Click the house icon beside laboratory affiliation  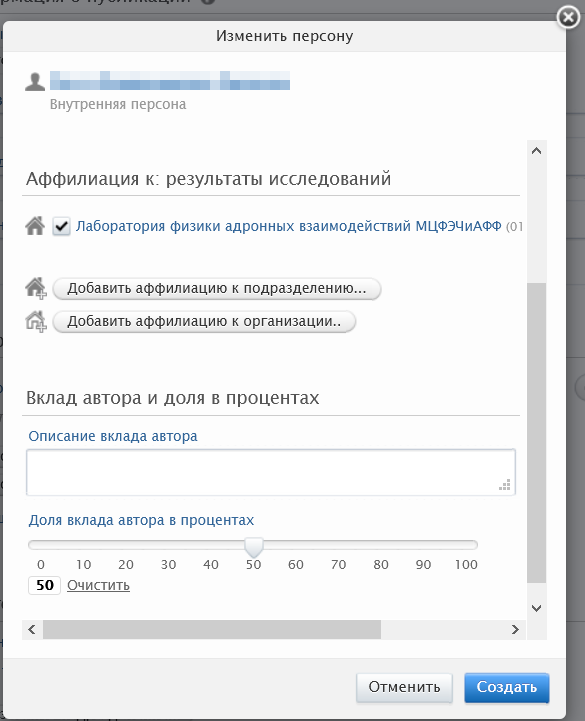point(35,226)
